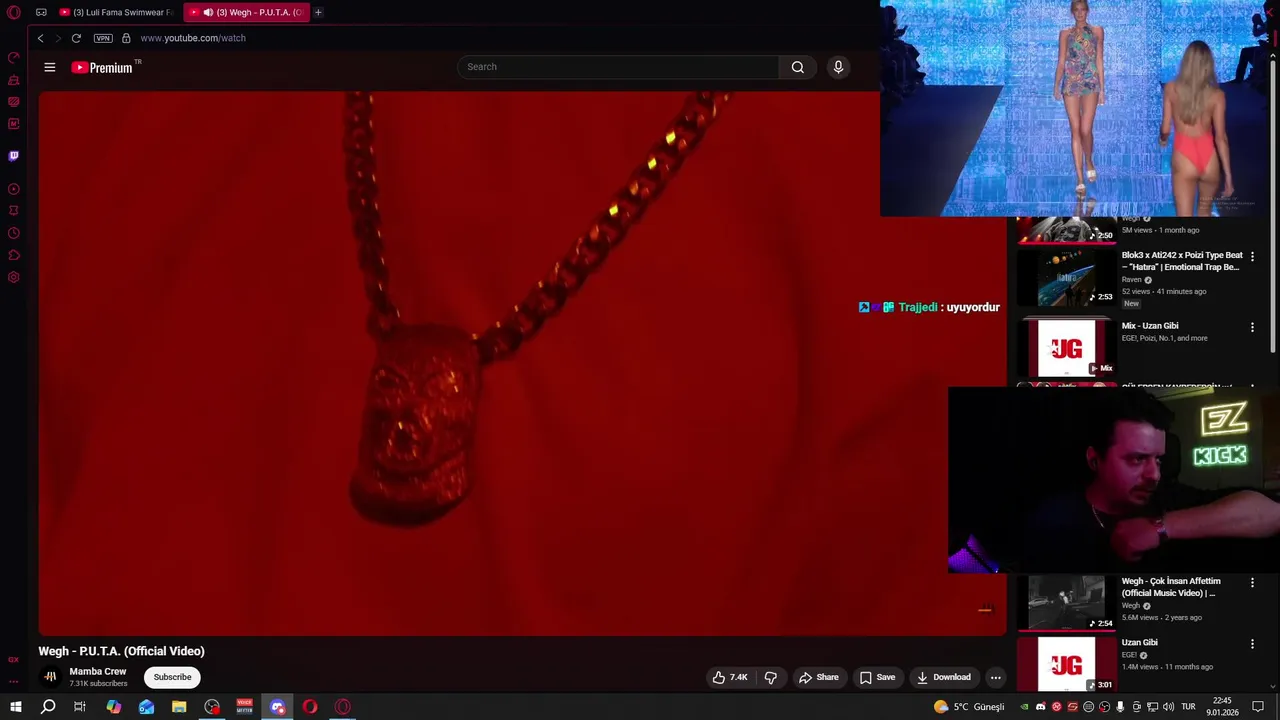Open the YouTube hamburger guide menu
Image resolution: width=1280 pixels, height=720 pixels.
coord(50,67)
